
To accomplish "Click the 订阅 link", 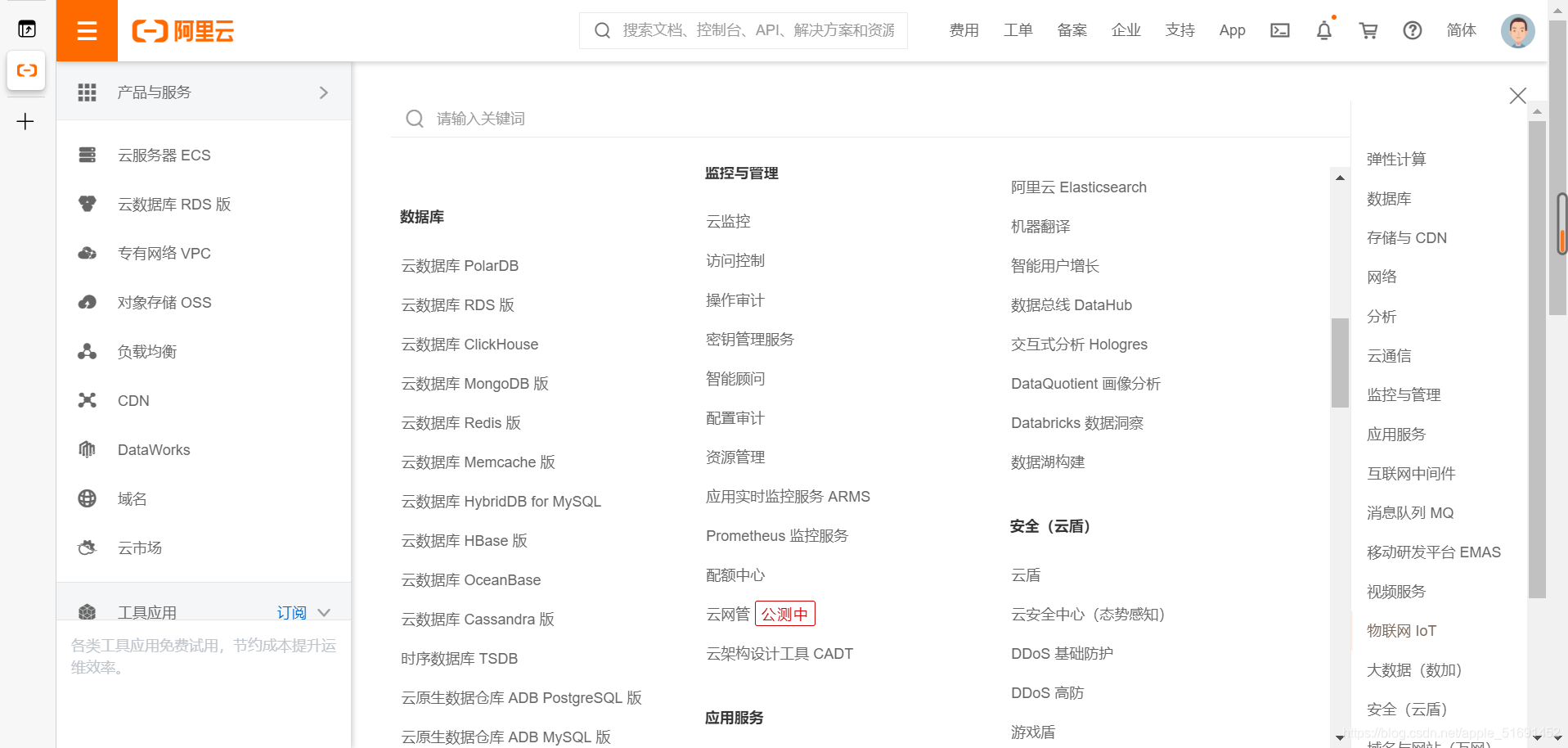I will pos(291,612).
